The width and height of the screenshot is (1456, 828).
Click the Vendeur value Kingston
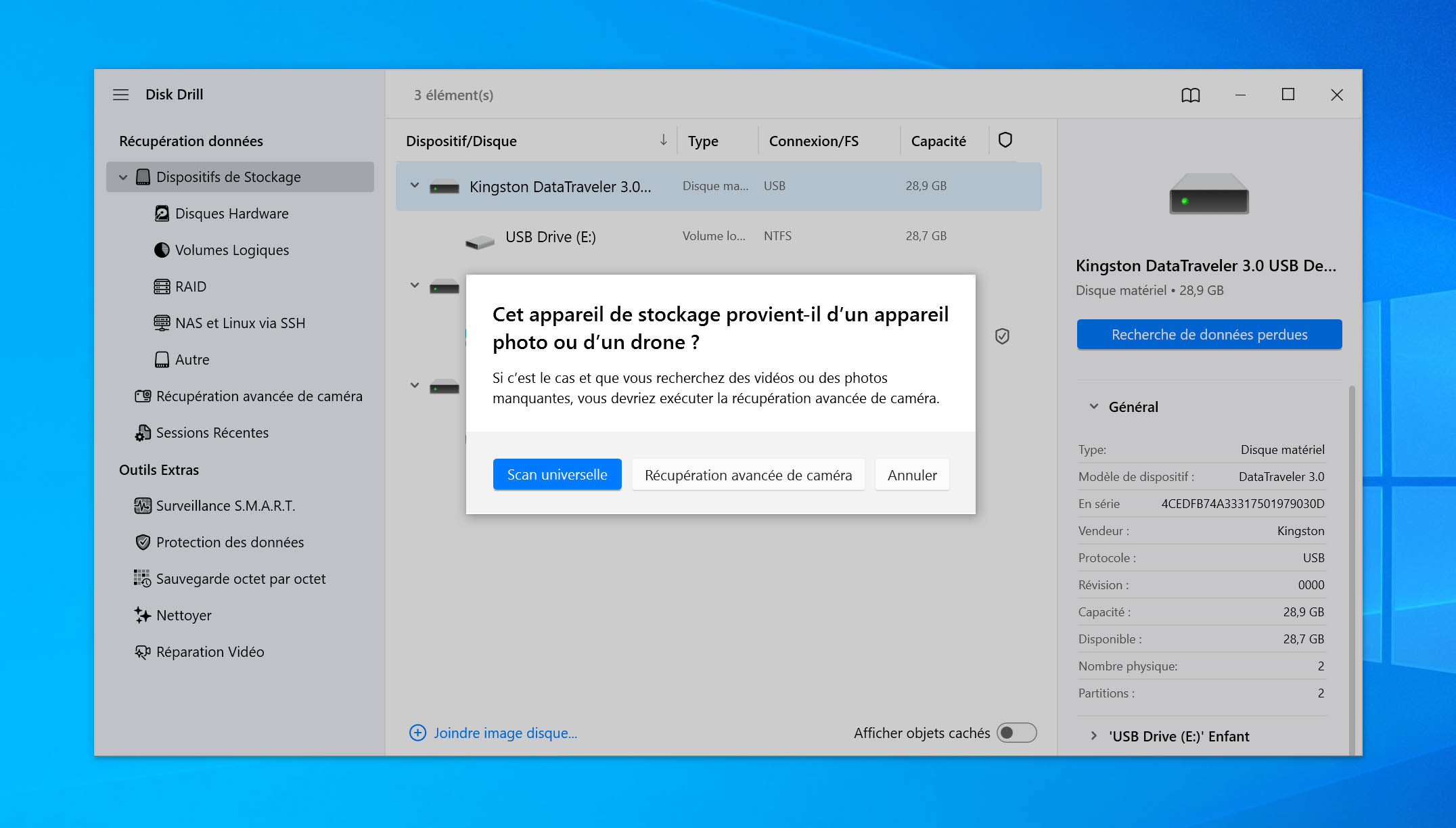pos(1300,531)
